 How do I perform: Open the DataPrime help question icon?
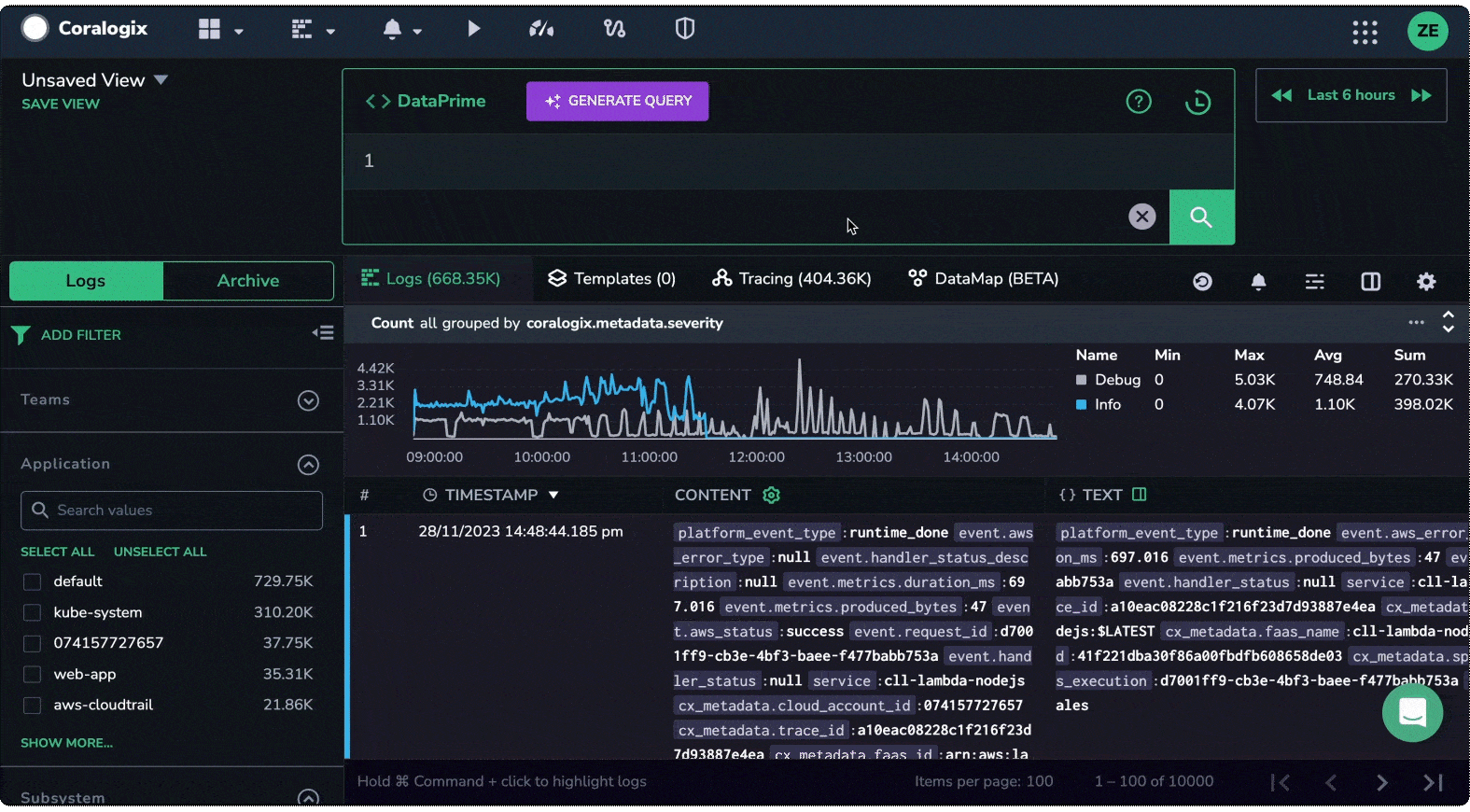click(x=1139, y=101)
